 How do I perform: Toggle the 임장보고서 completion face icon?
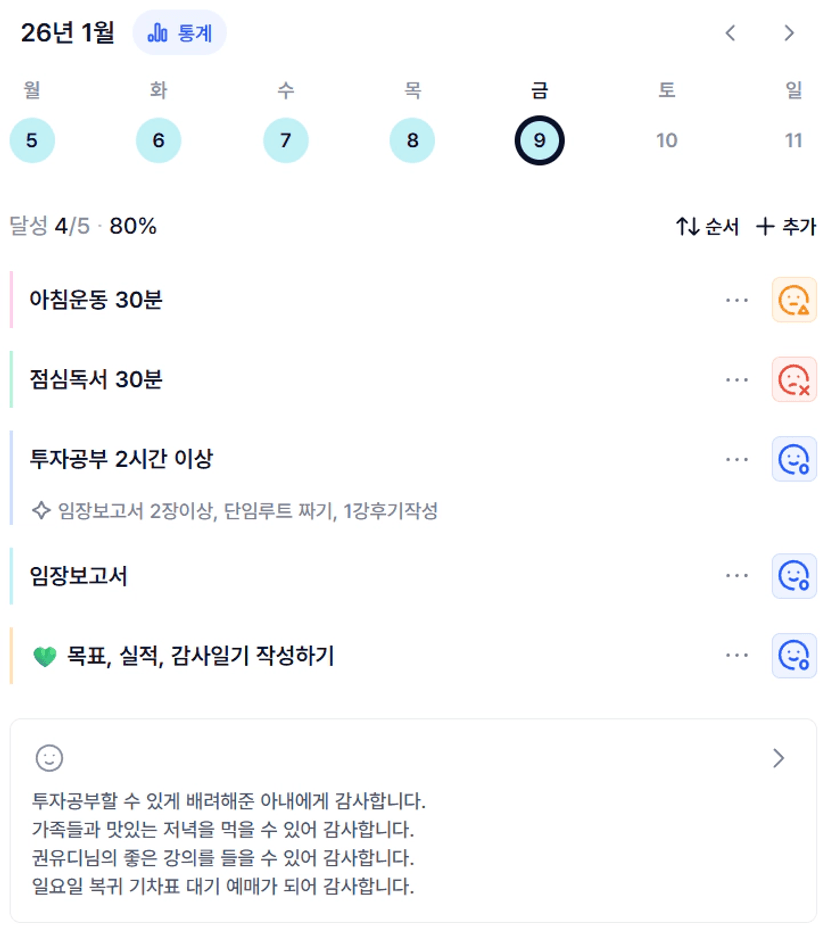[794, 576]
